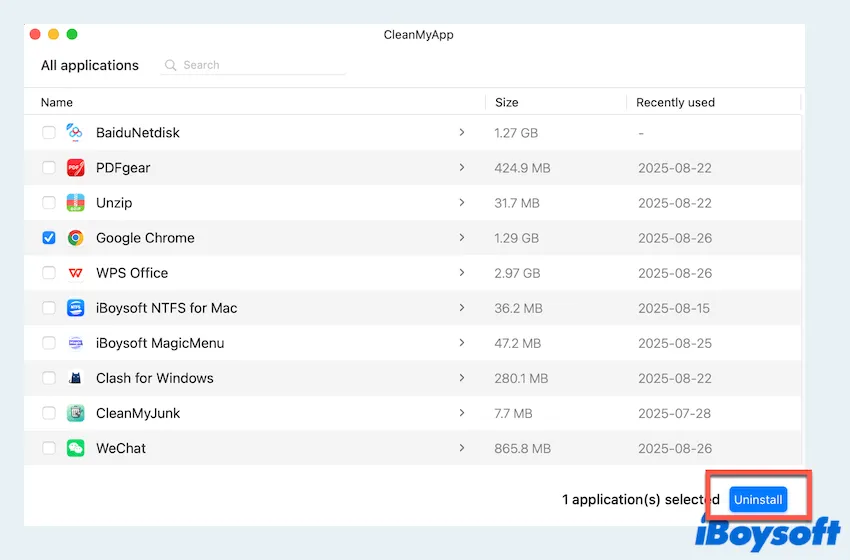Expand the Clash for Windows row chevron

462,378
